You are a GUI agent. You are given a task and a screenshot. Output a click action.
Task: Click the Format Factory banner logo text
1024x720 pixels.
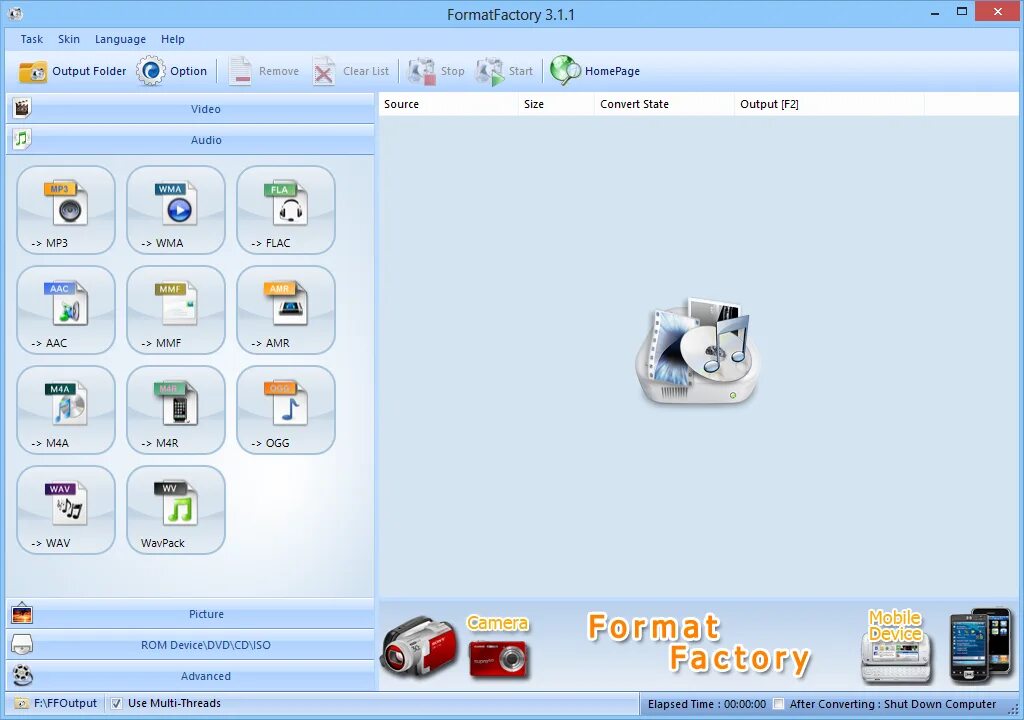(x=699, y=644)
